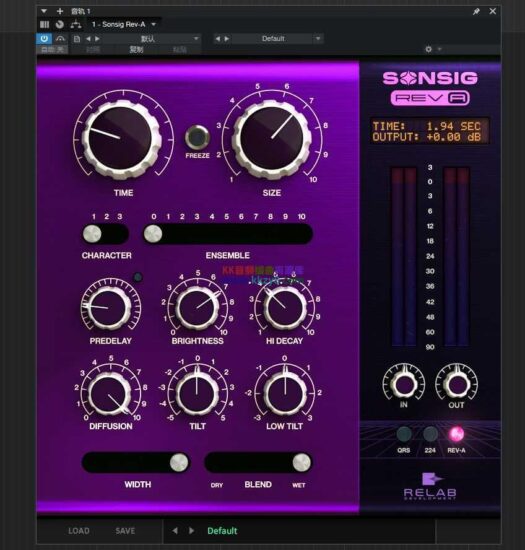Image resolution: width=525 pixels, height=550 pixels.
Task: Click the LOAD preset button
Action: [79, 531]
